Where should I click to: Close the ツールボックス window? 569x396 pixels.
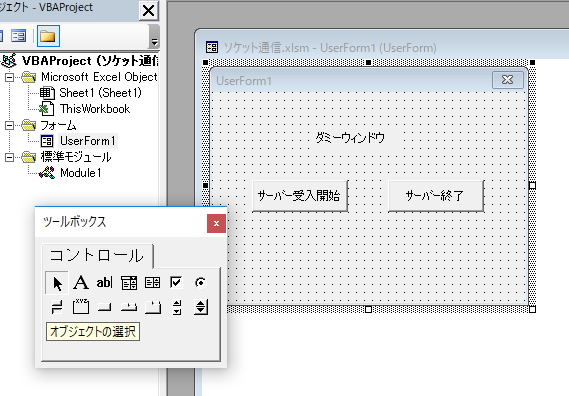coord(216,223)
